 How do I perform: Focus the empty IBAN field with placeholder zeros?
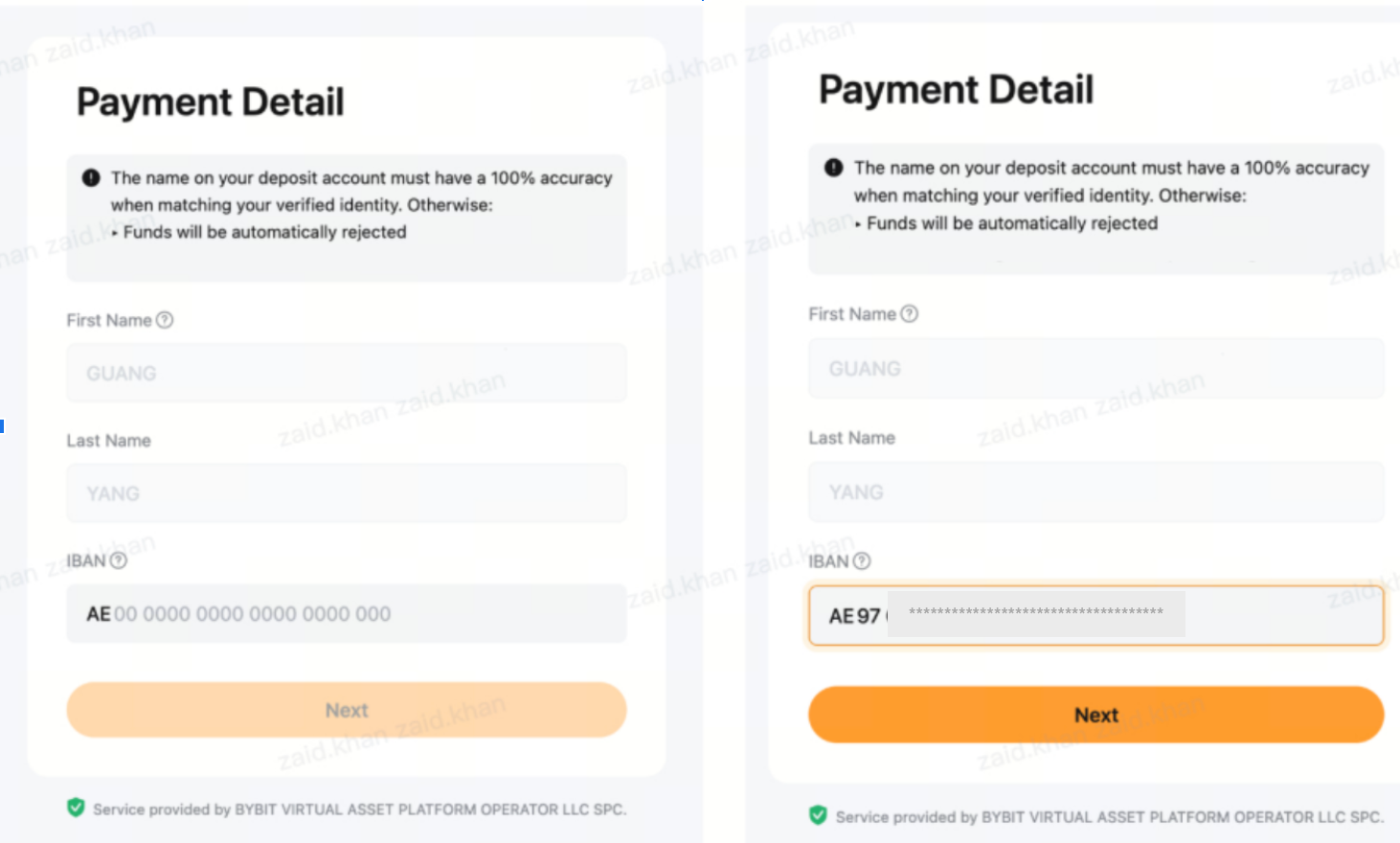[347, 613]
